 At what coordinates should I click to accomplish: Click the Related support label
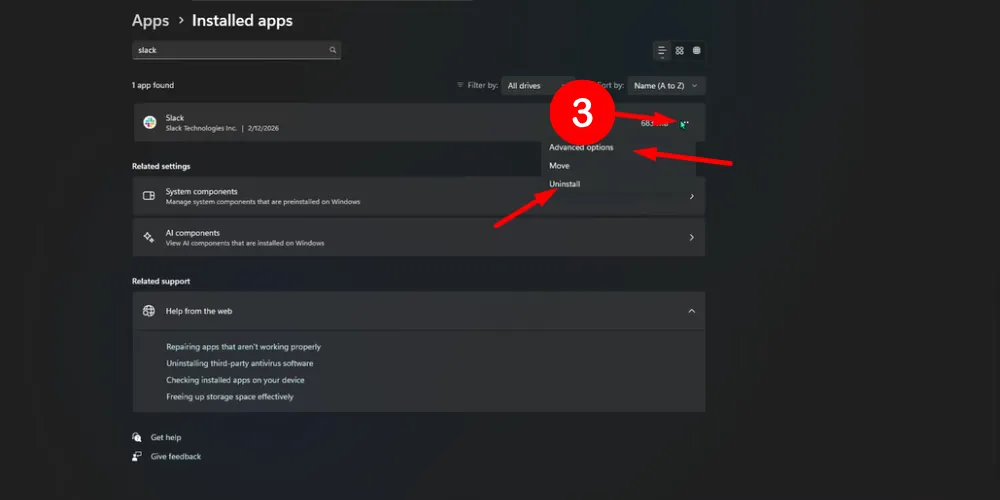[x=161, y=281]
